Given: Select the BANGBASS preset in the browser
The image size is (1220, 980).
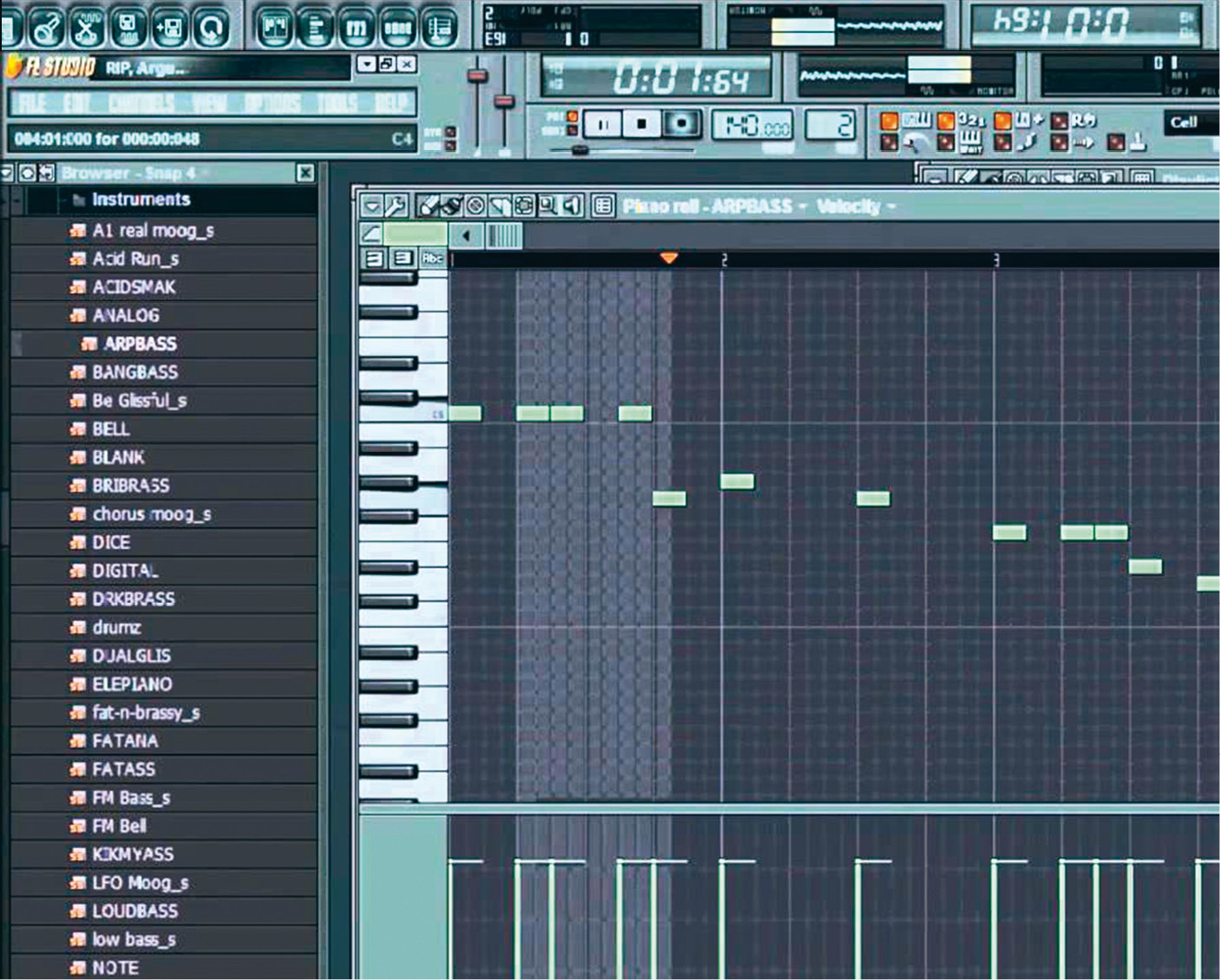Looking at the screenshot, I should click(x=134, y=373).
